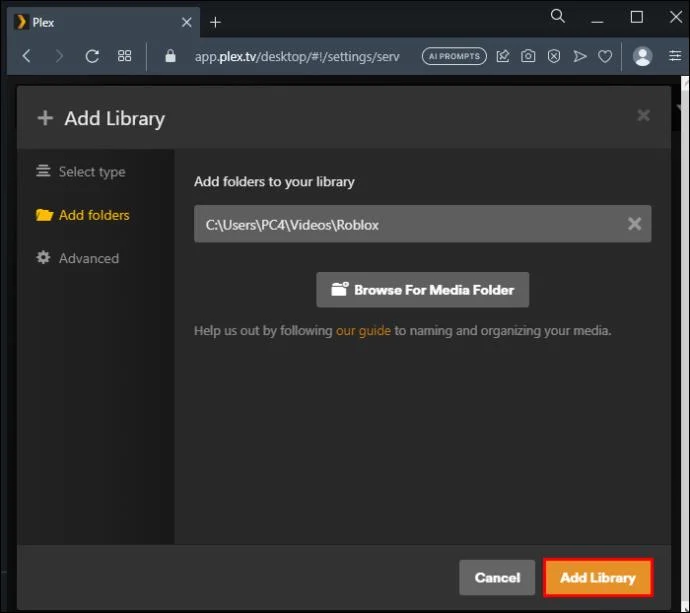Click Browse For Media Folder
690x613 pixels.
pos(422,290)
